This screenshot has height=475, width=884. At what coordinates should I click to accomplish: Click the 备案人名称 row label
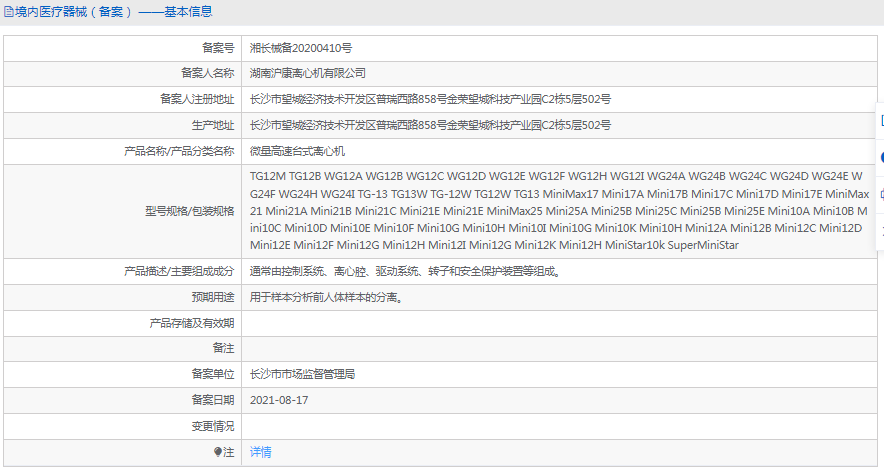coord(207,73)
